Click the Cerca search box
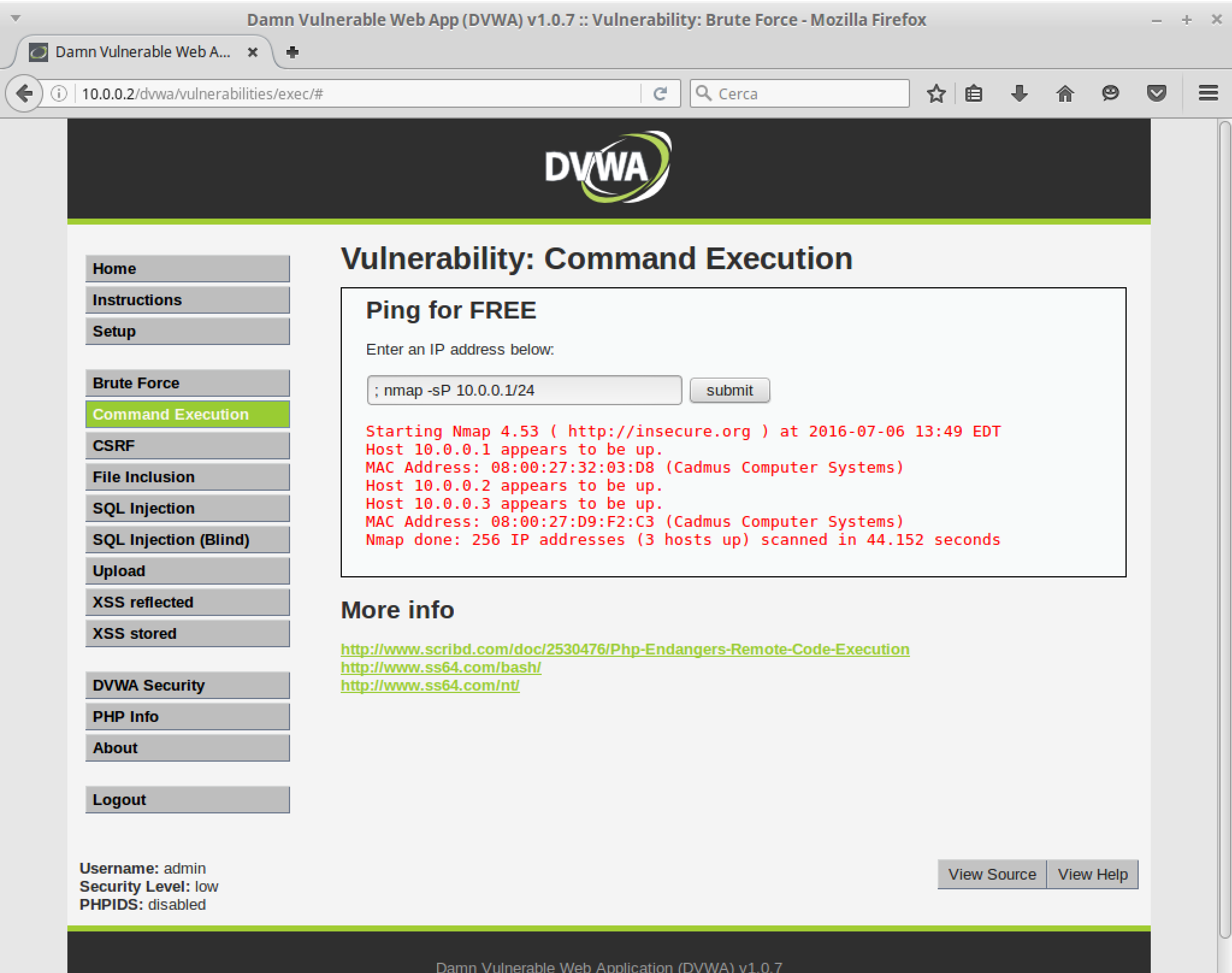 pyautogui.click(x=799, y=93)
